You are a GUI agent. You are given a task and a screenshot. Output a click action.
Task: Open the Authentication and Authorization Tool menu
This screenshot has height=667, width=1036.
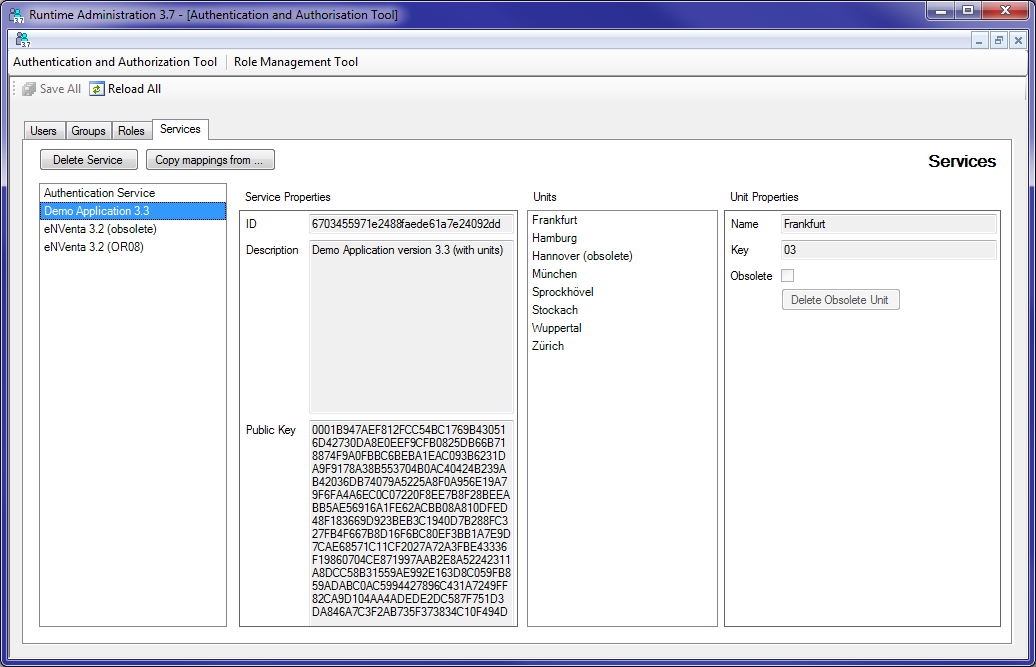coord(114,61)
